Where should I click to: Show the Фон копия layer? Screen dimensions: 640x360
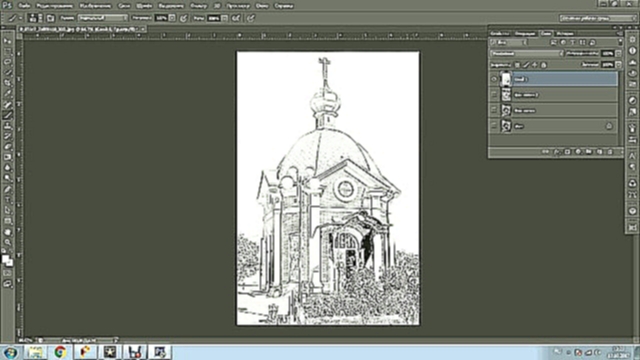[494, 110]
